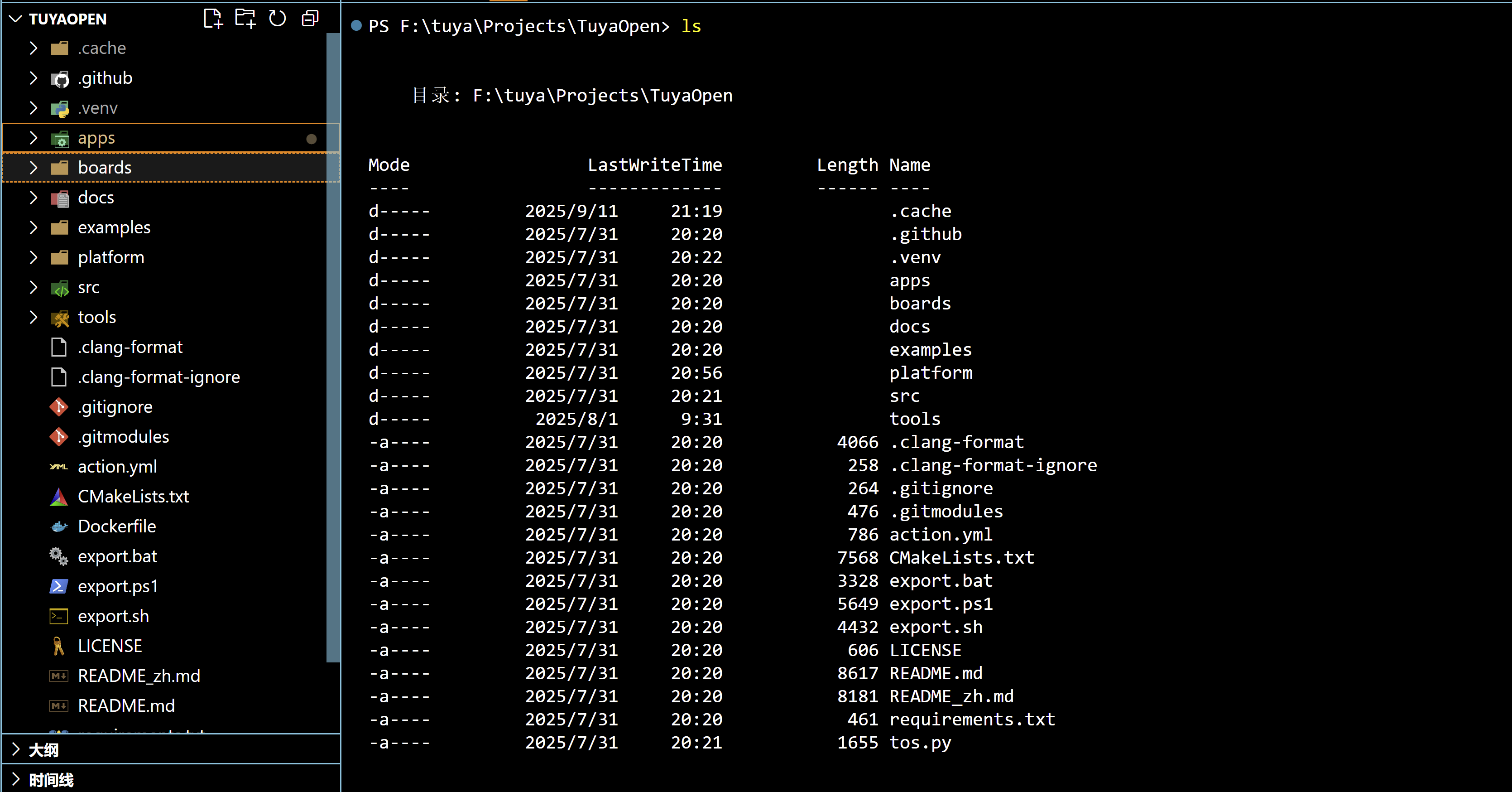Click the New File icon in explorer header
Image resolution: width=1512 pixels, height=792 pixels.
[213, 19]
